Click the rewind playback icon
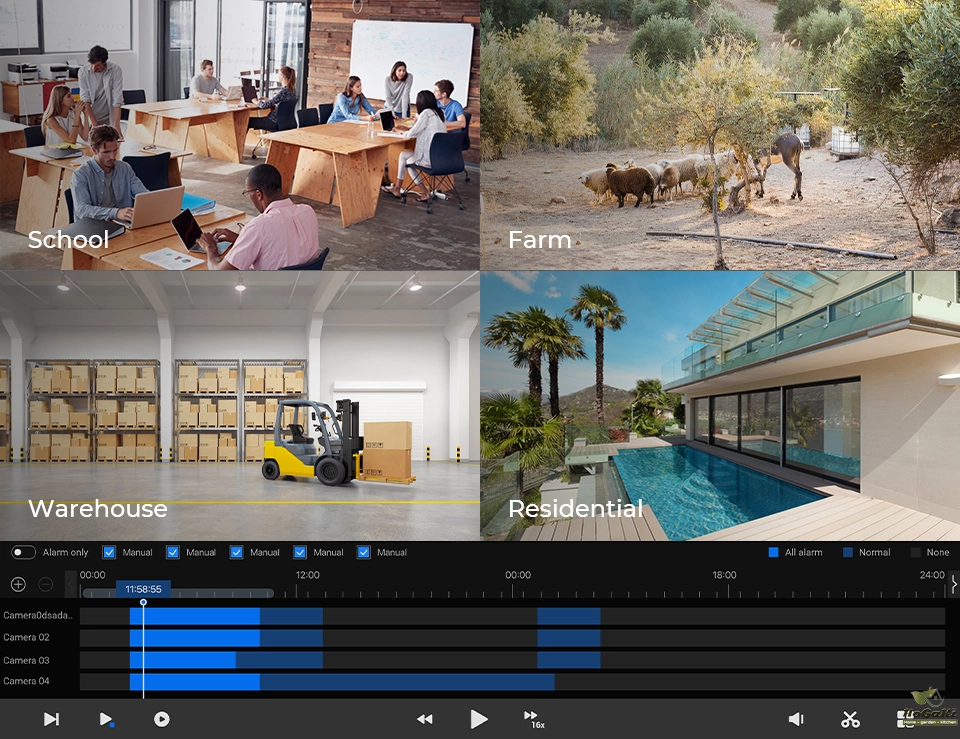 click(425, 719)
